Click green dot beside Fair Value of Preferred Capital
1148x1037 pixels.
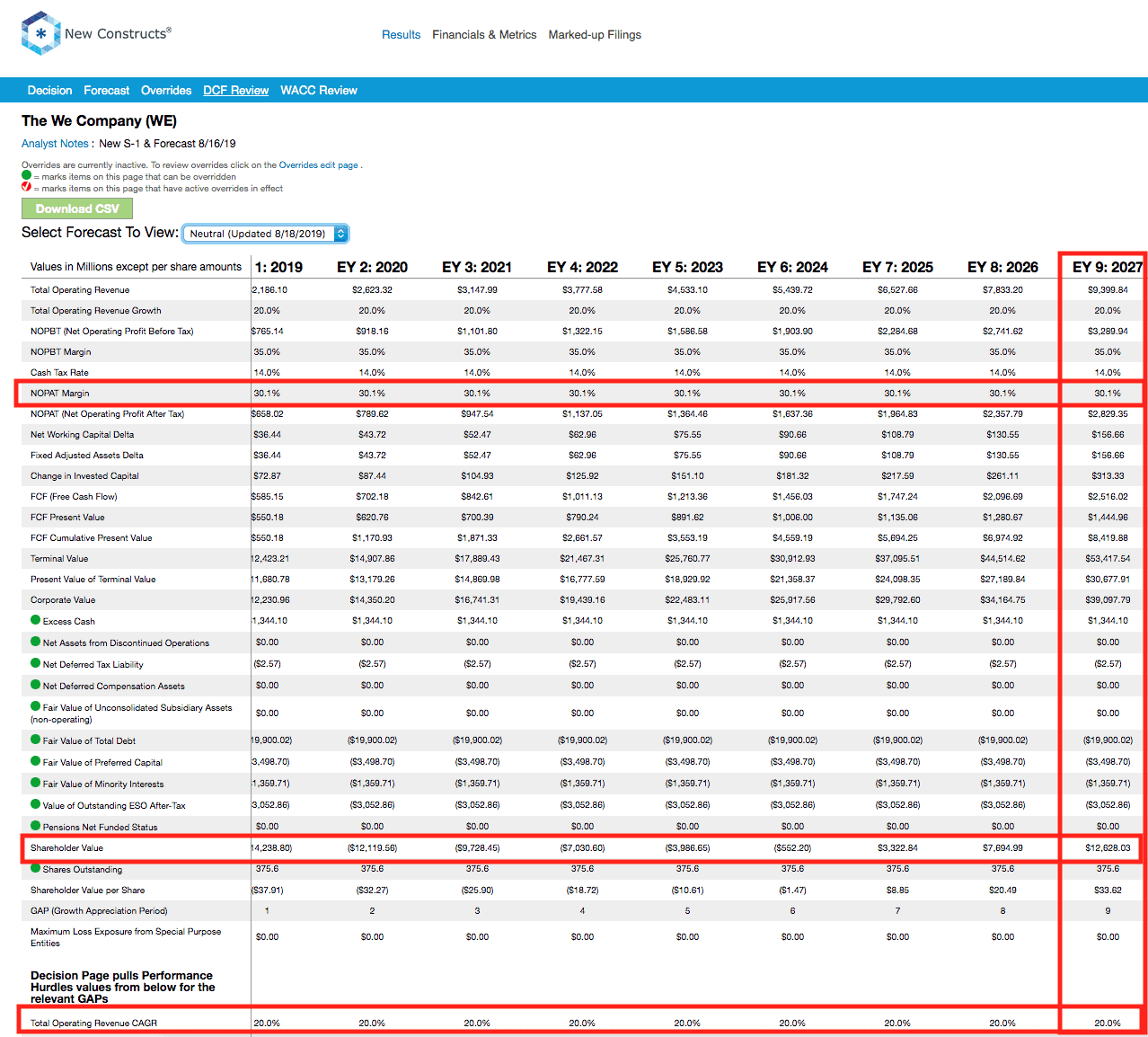pos(36,761)
